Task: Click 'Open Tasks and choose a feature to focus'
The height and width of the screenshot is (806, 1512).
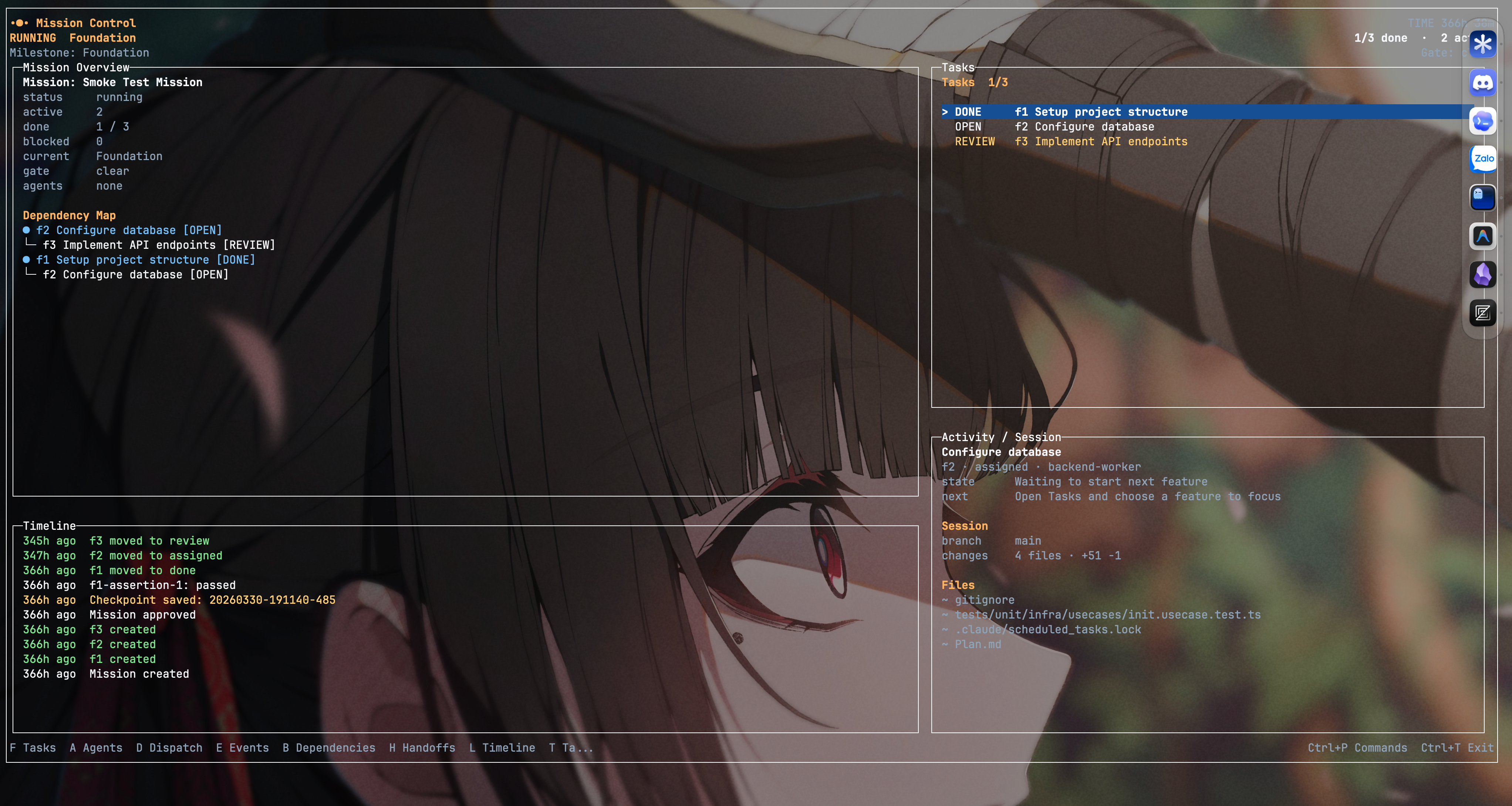Action: click(x=1147, y=496)
